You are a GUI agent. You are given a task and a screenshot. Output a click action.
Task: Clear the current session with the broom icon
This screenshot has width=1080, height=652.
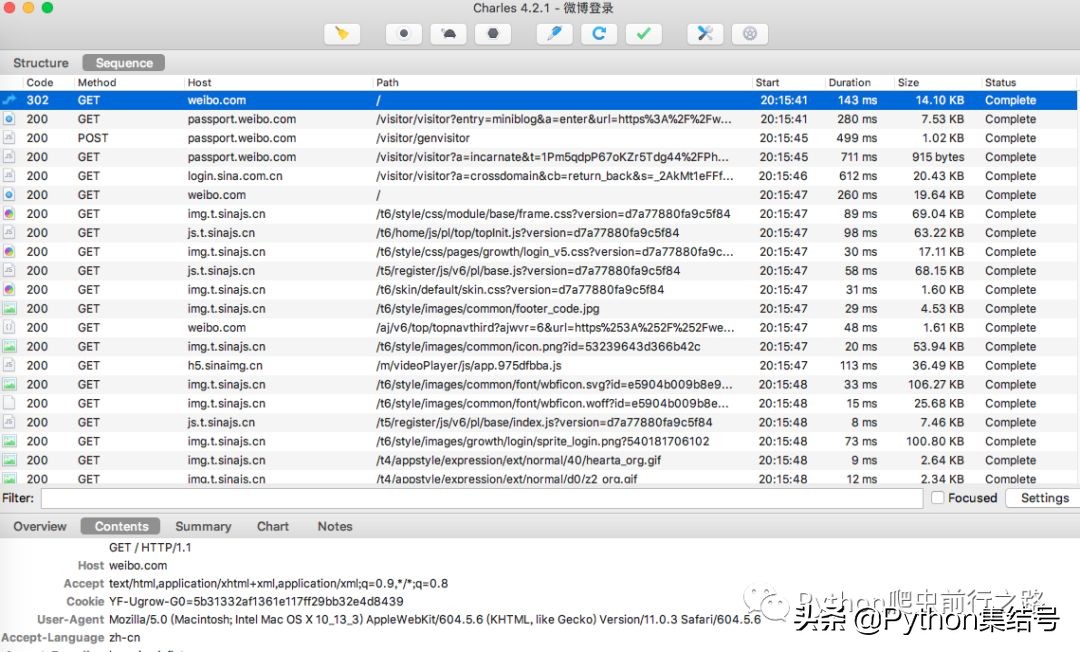pos(342,33)
